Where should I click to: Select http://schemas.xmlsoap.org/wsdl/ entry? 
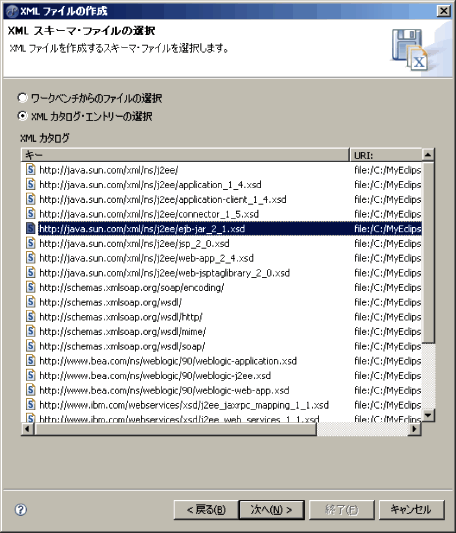coord(111,302)
